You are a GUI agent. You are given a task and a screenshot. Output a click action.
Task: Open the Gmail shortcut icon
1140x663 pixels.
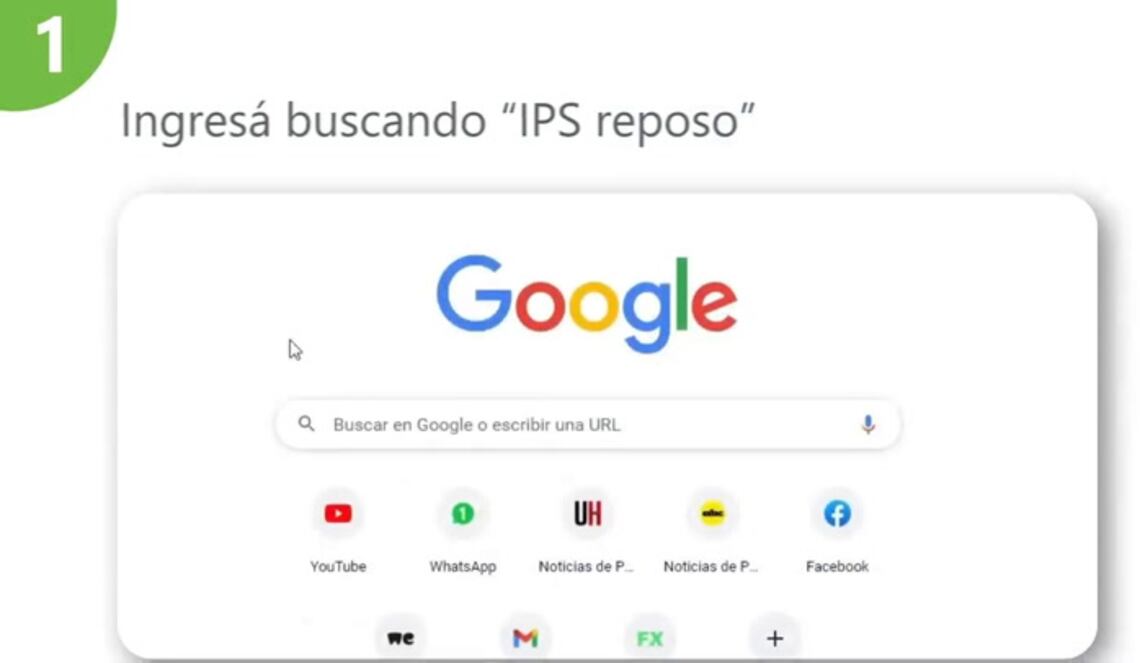point(525,638)
